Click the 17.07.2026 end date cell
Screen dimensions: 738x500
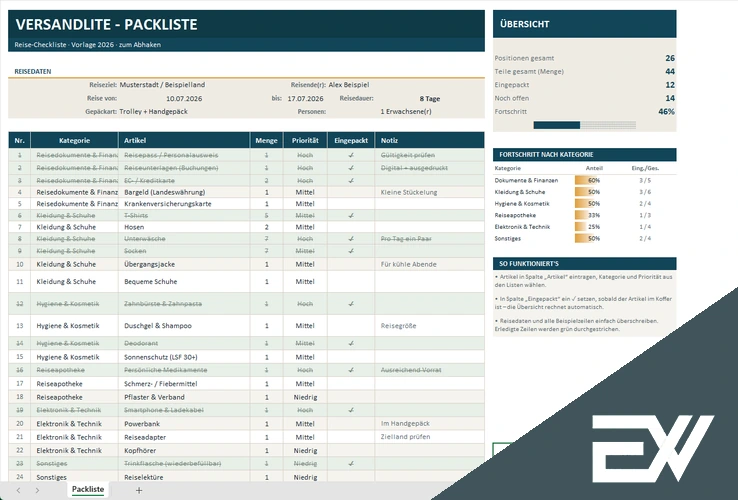coord(305,98)
